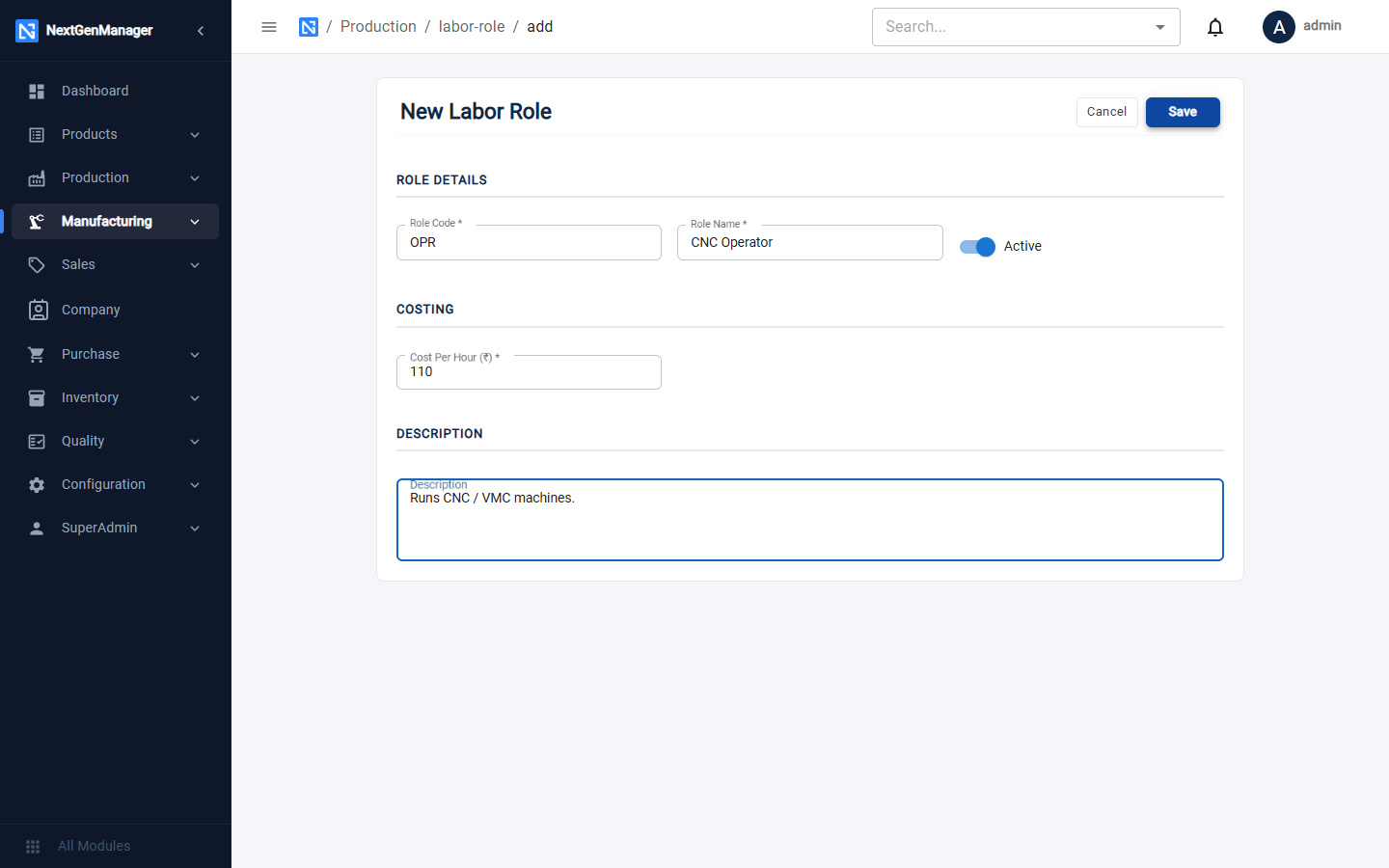Click the Company badge icon

(38, 310)
